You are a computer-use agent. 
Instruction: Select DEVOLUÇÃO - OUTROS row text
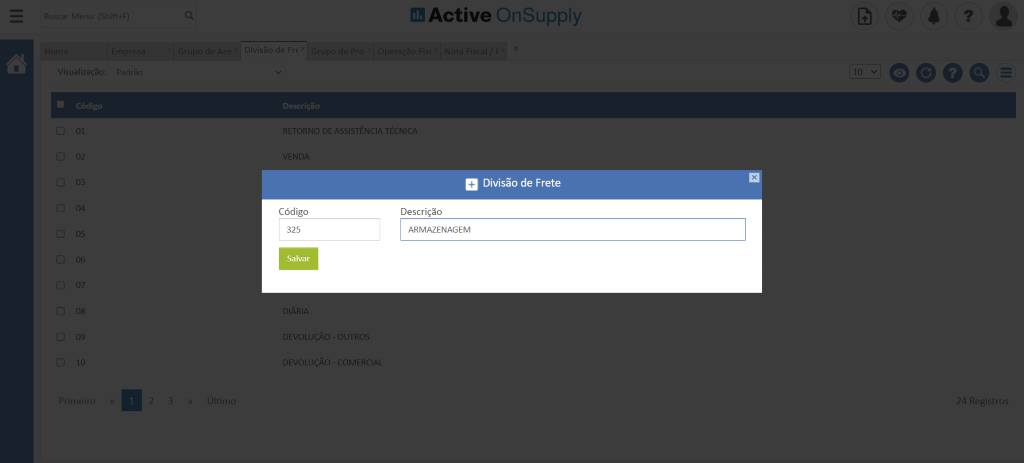point(326,337)
